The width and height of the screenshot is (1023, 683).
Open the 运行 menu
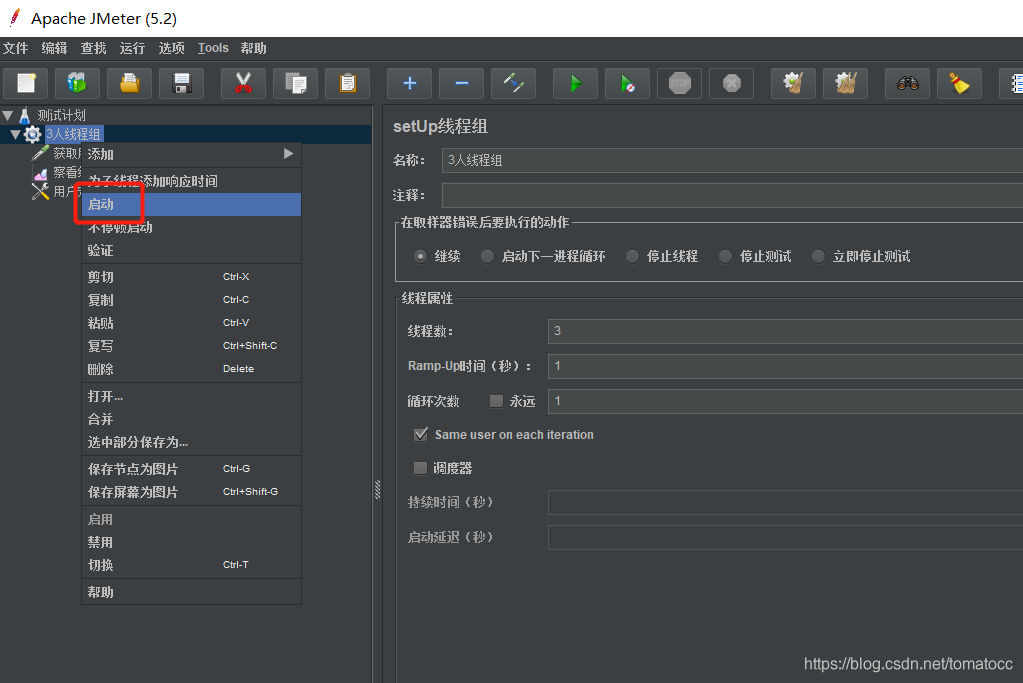pos(132,48)
